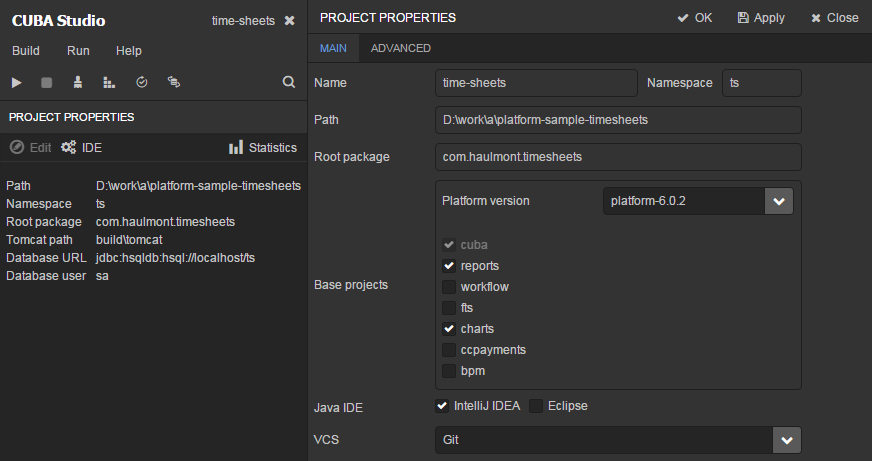Viewport: 872px width, 461px height.
Task: Enable the bpm base project
Action: 449,371
